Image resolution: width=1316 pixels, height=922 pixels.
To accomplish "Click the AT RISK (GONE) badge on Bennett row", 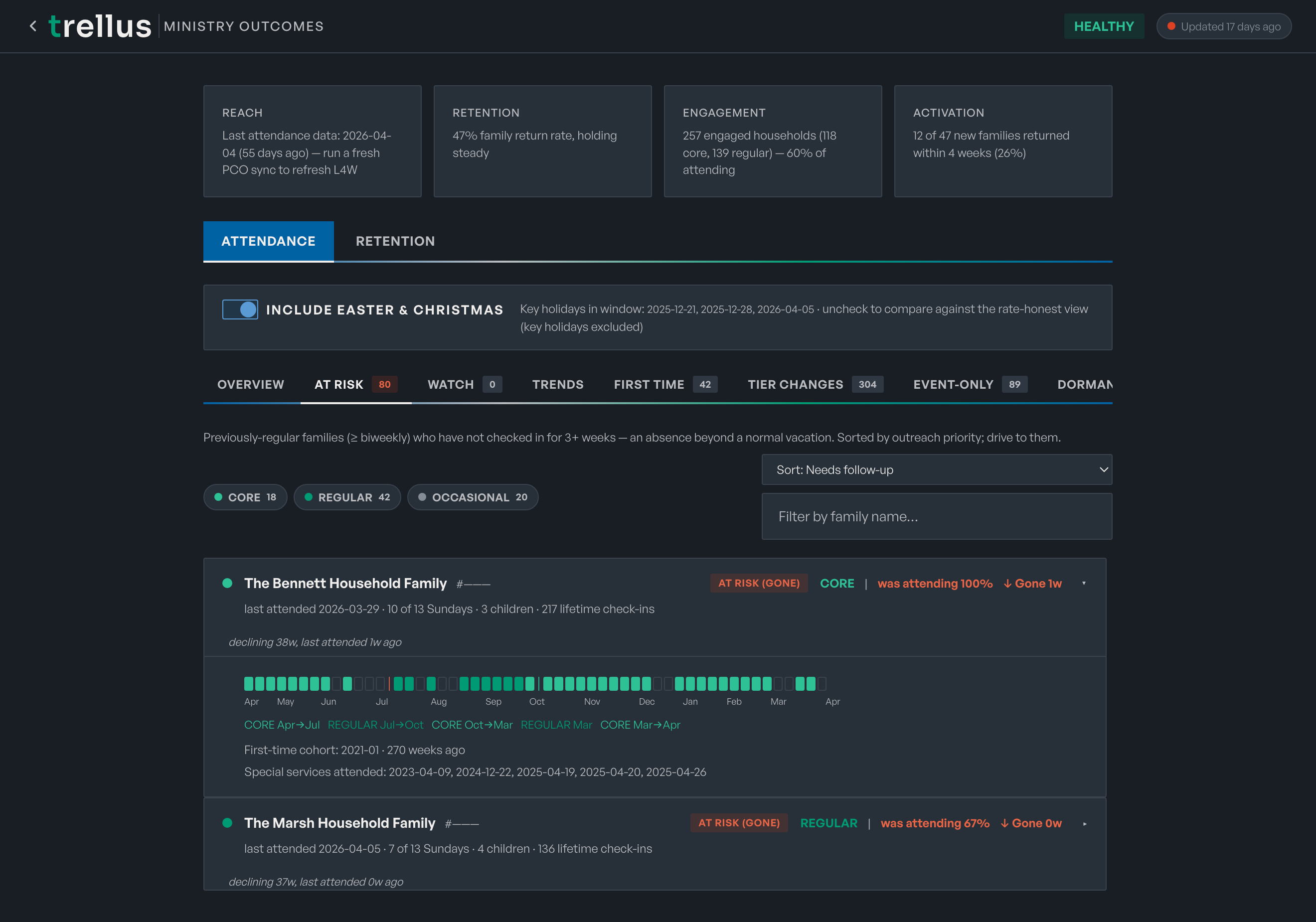I will [x=759, y=583].
